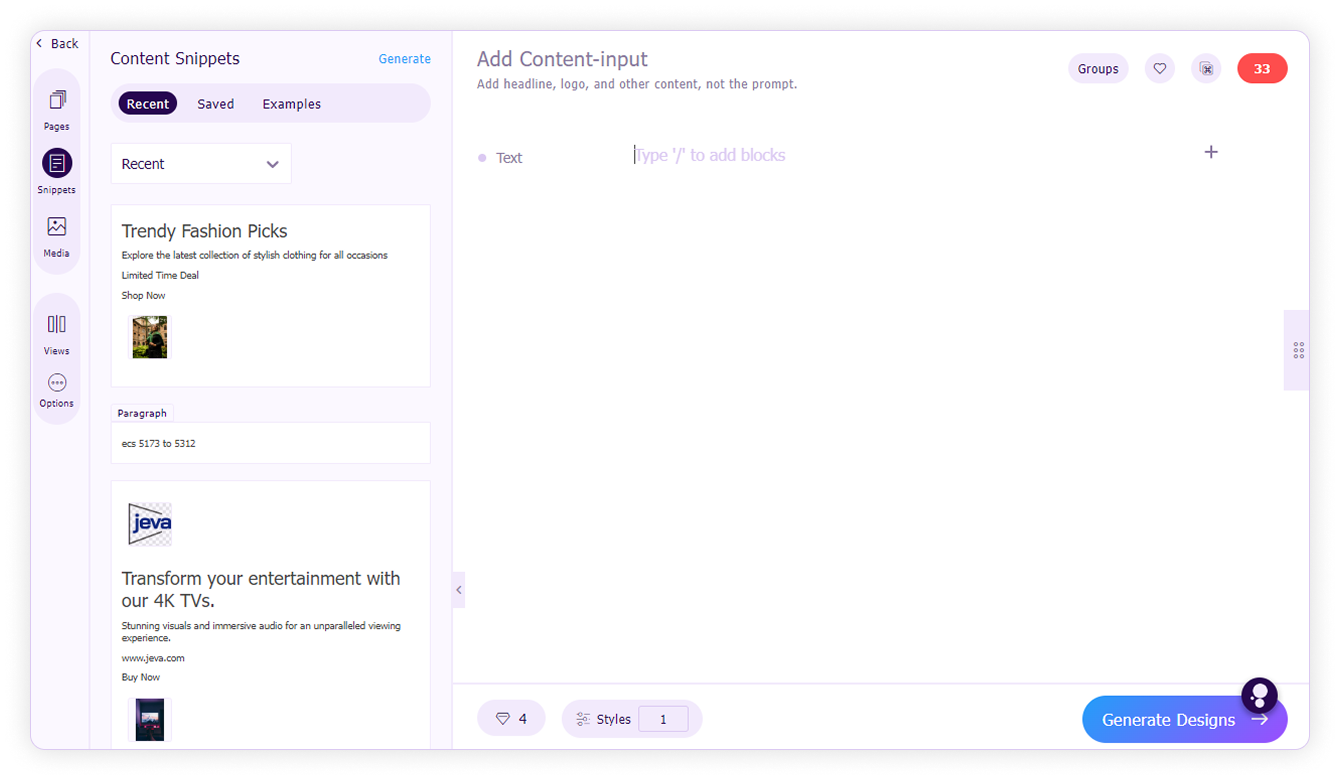Select the 'ecs 5173 to 5312' paragraph snippet

point(271,443)
